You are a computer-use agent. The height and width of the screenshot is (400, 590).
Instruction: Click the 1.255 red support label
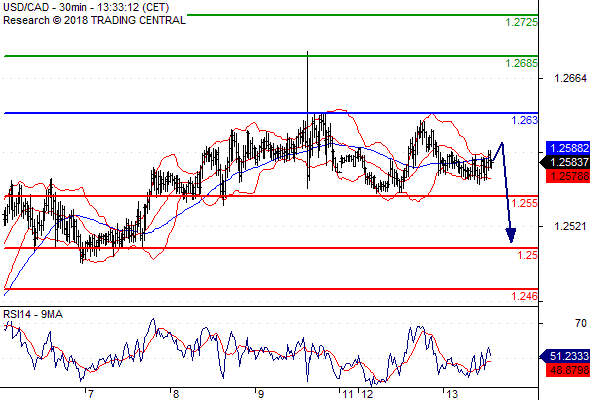[x=525, y=203]
